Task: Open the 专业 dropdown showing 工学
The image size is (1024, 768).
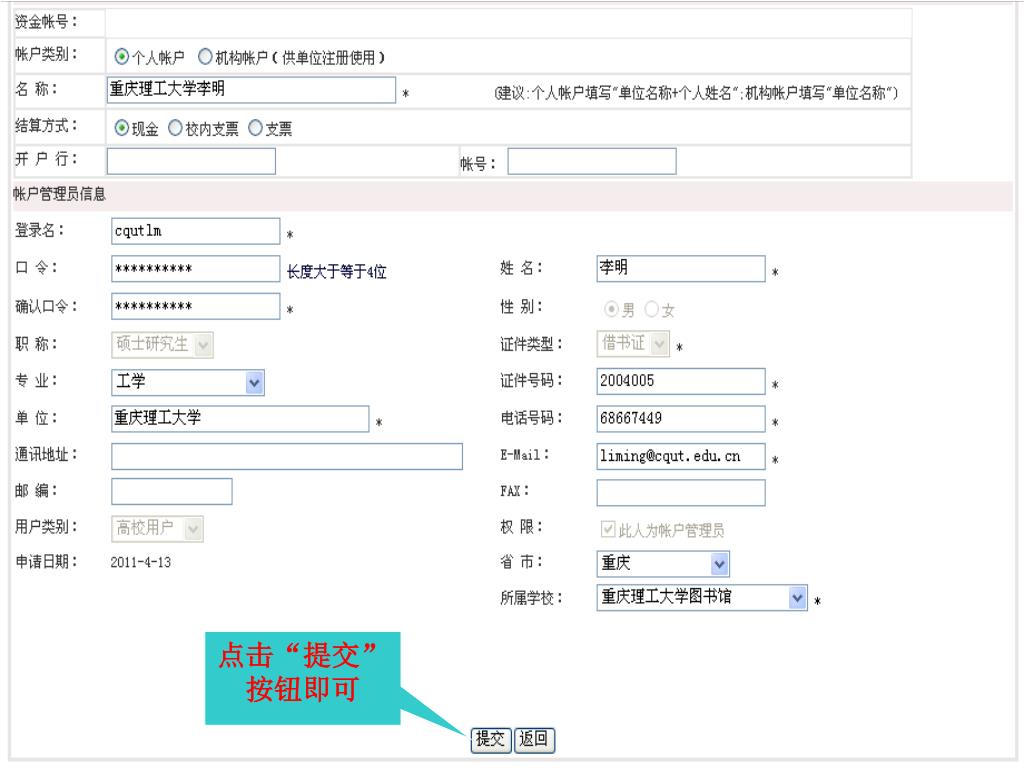Action: [188, 382]
